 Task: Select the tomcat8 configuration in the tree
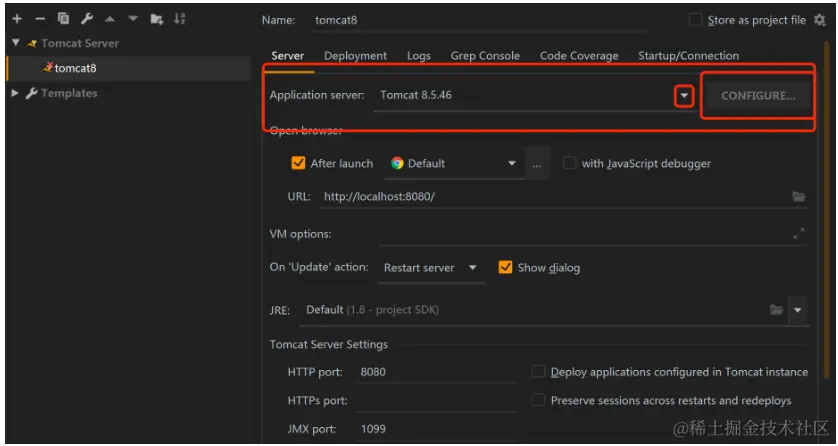[128, 68]
